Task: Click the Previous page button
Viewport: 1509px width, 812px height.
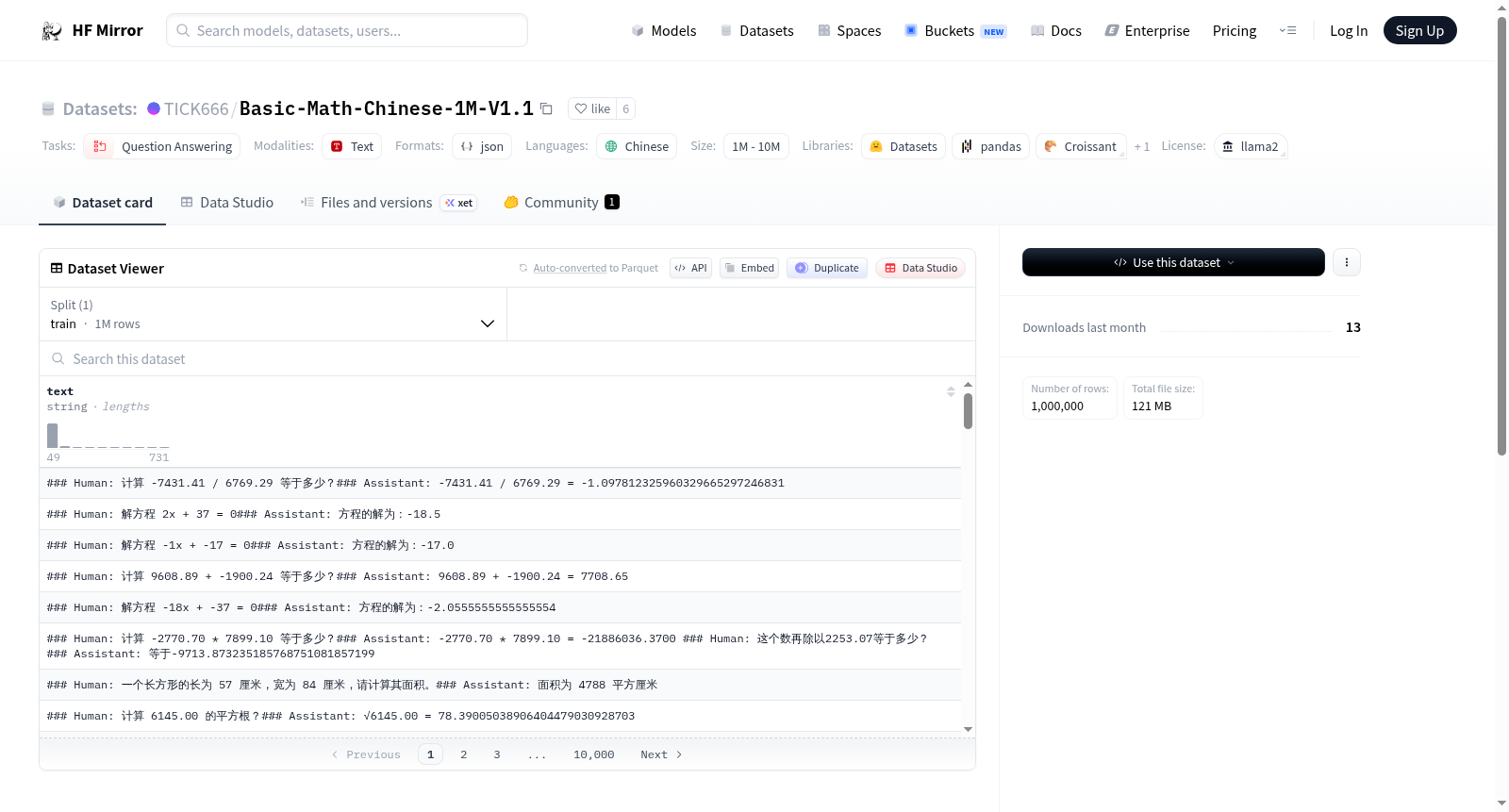Action: click(x=366, y=754)
